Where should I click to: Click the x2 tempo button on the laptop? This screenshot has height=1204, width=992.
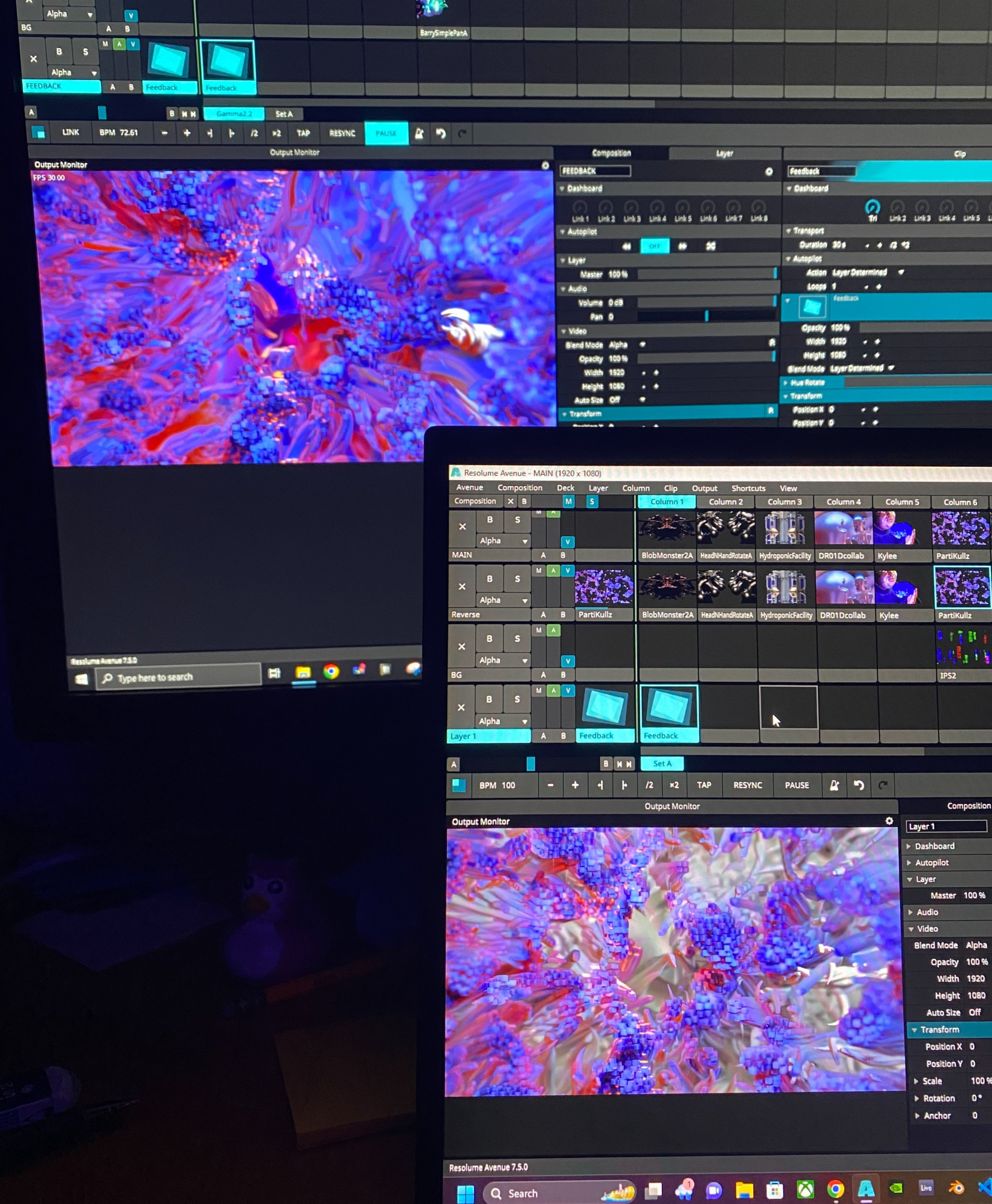[674, 785]
